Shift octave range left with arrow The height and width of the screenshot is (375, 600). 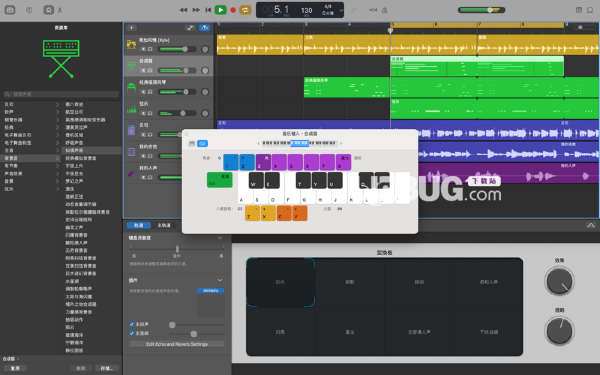259,143
